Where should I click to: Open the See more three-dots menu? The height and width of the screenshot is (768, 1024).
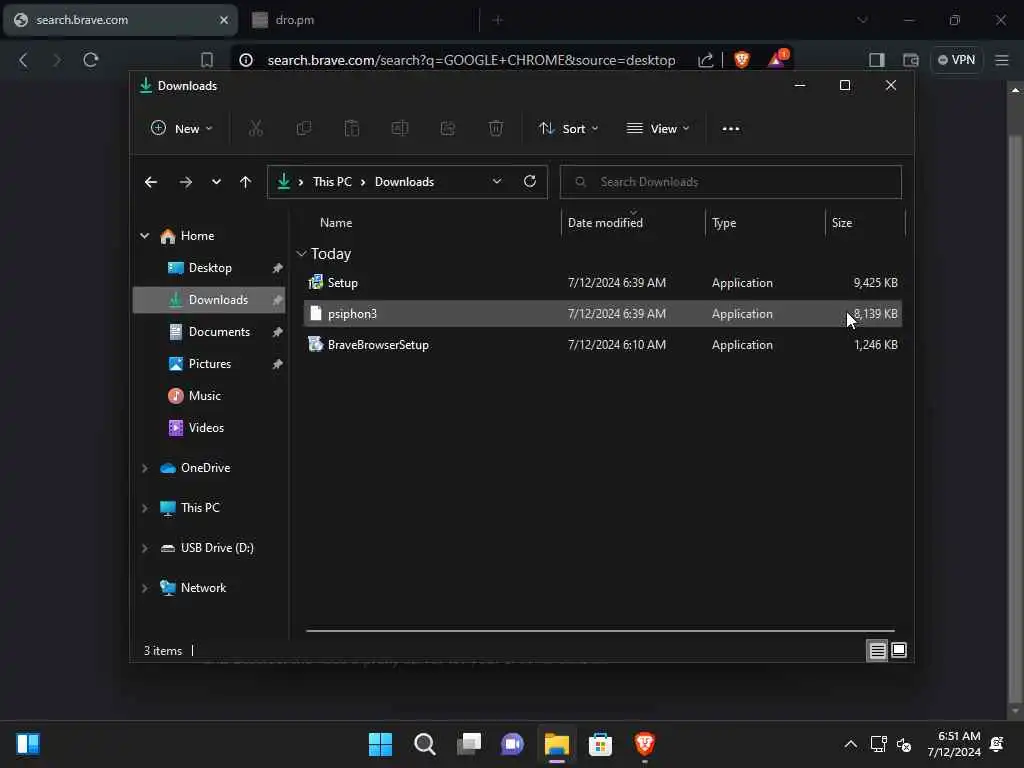click(731, 129)
